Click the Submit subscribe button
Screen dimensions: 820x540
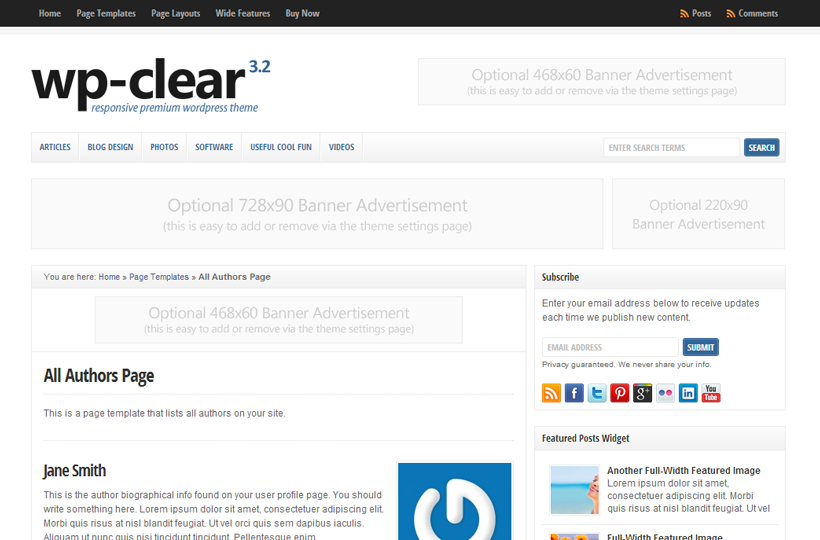[x=700, y=347]
